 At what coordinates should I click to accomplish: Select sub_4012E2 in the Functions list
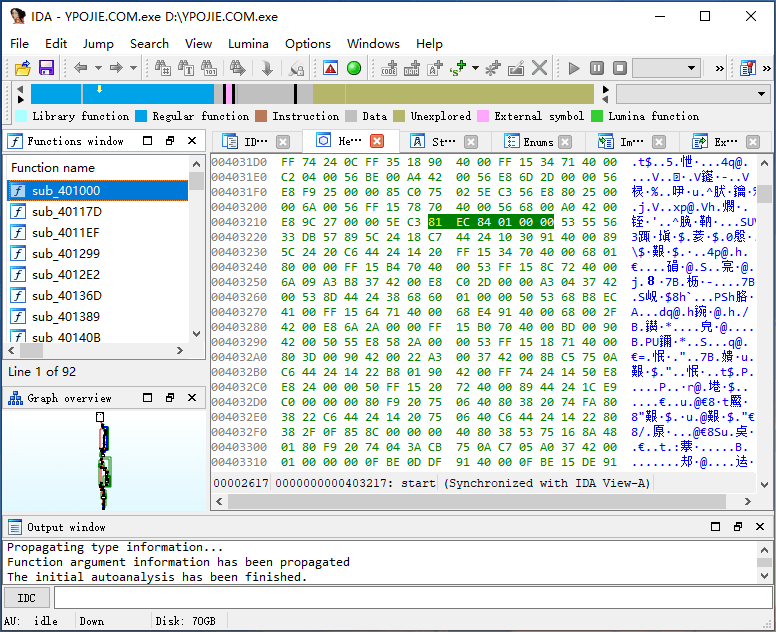click(66, 274)
